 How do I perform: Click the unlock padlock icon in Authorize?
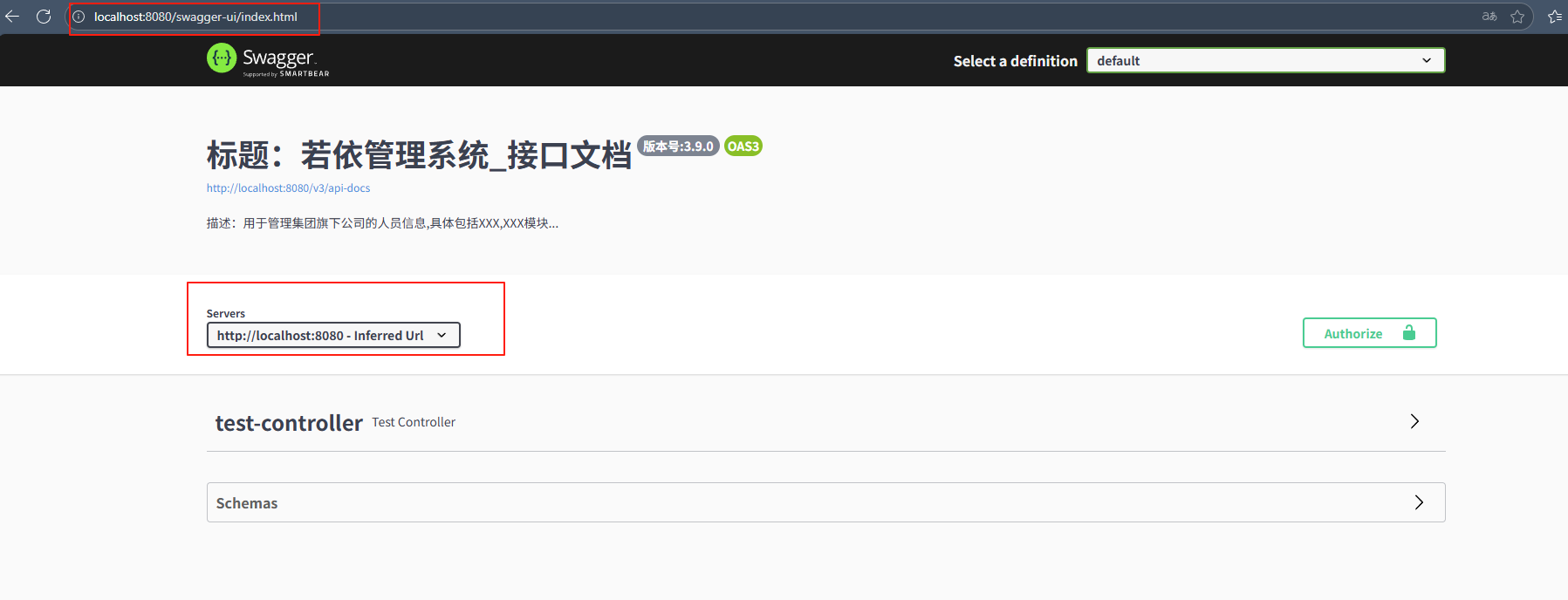[x=1408, y=332]
